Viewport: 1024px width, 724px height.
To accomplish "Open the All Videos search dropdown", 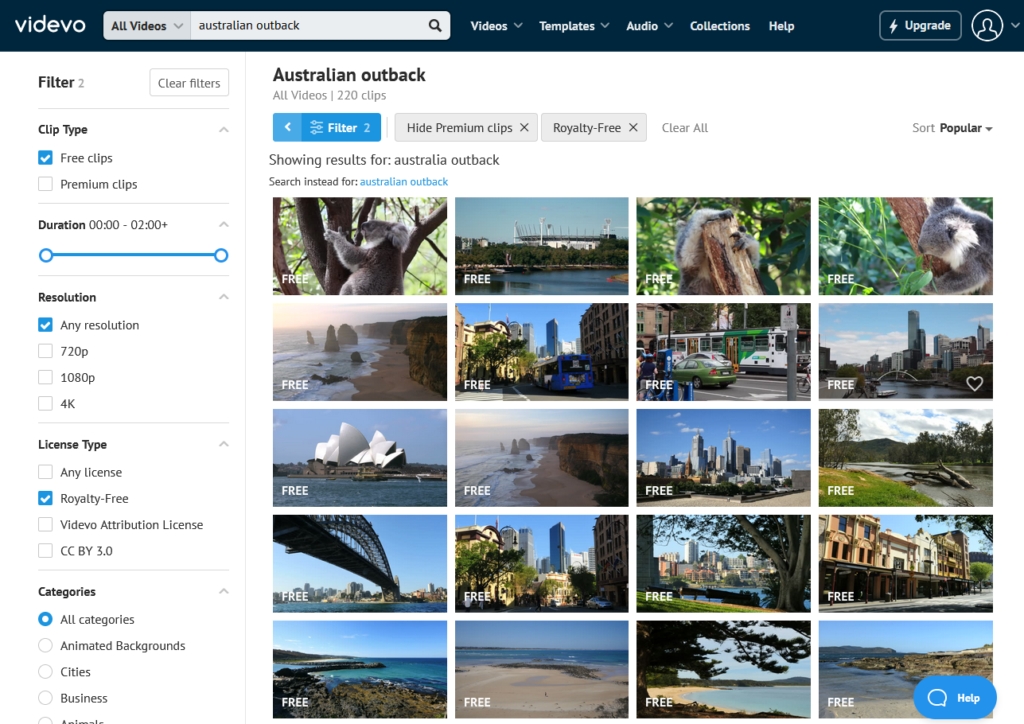I will coord(147,26).
